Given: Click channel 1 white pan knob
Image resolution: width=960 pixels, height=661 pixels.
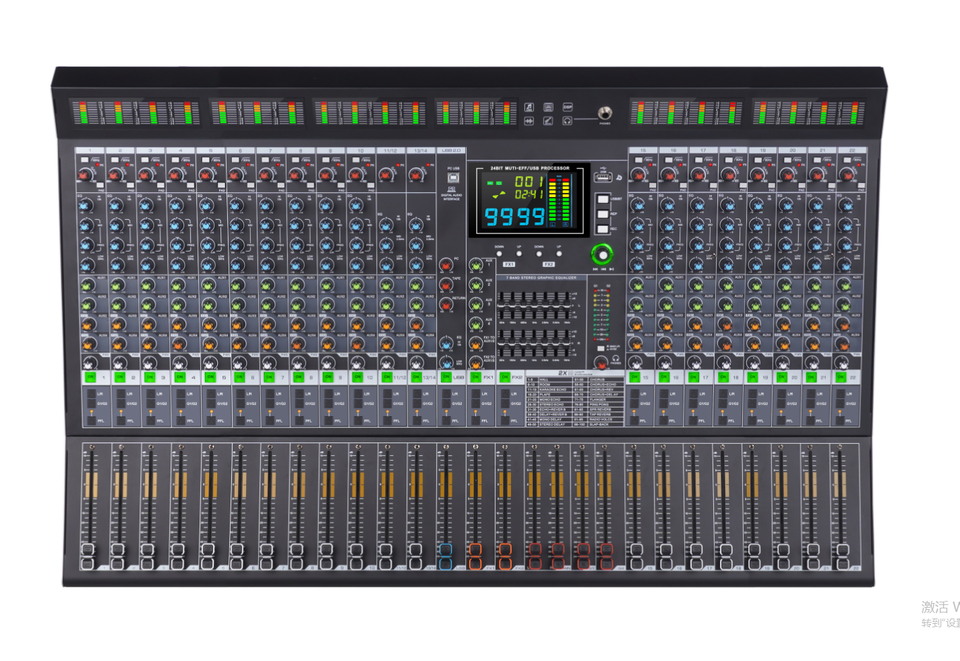Looking at the screenshot, I should tap(88, 361).
